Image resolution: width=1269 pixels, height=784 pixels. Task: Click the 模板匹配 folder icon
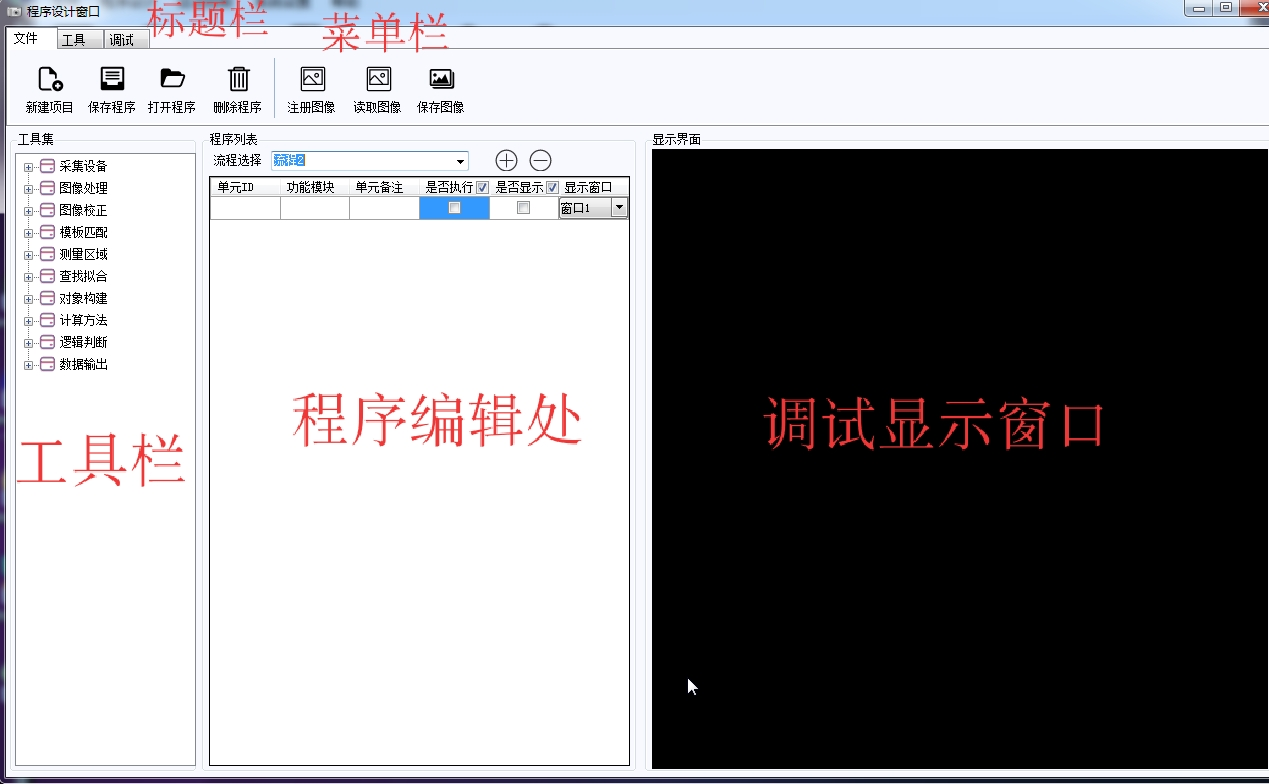47,232
